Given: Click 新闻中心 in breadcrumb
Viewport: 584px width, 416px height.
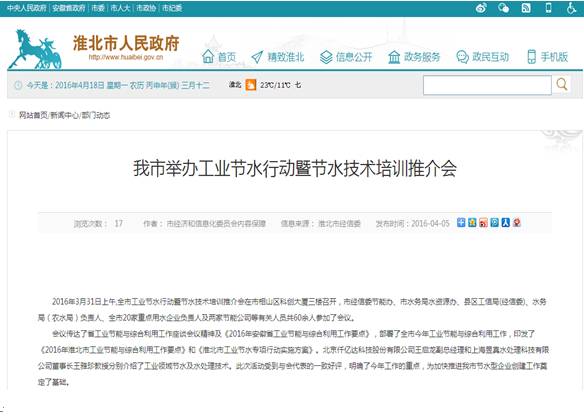Looking at the screenshot, I should point(64,115).
